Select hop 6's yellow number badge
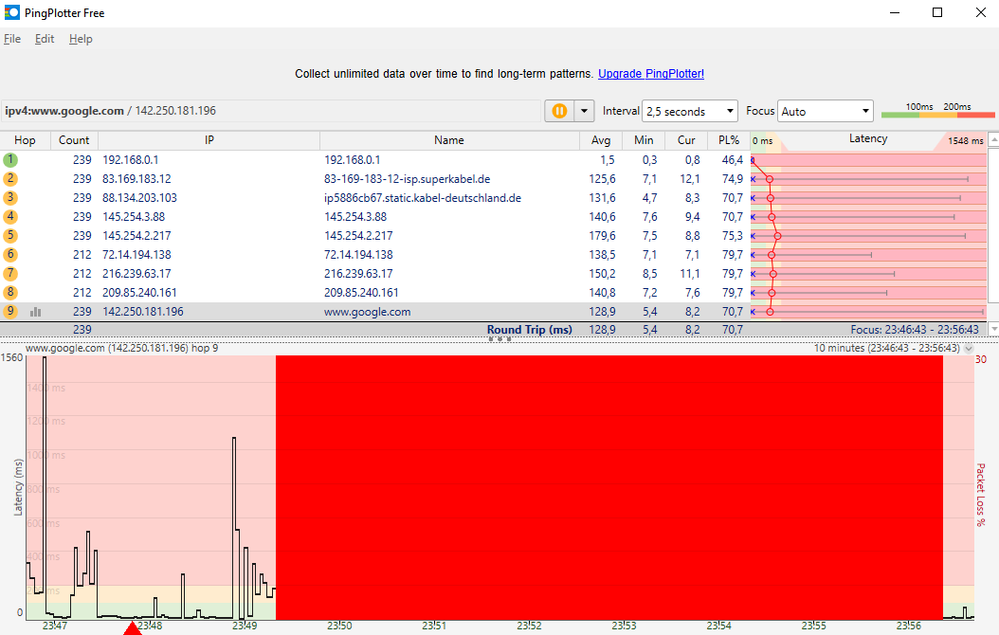999x635 pixels. [10, 254]
